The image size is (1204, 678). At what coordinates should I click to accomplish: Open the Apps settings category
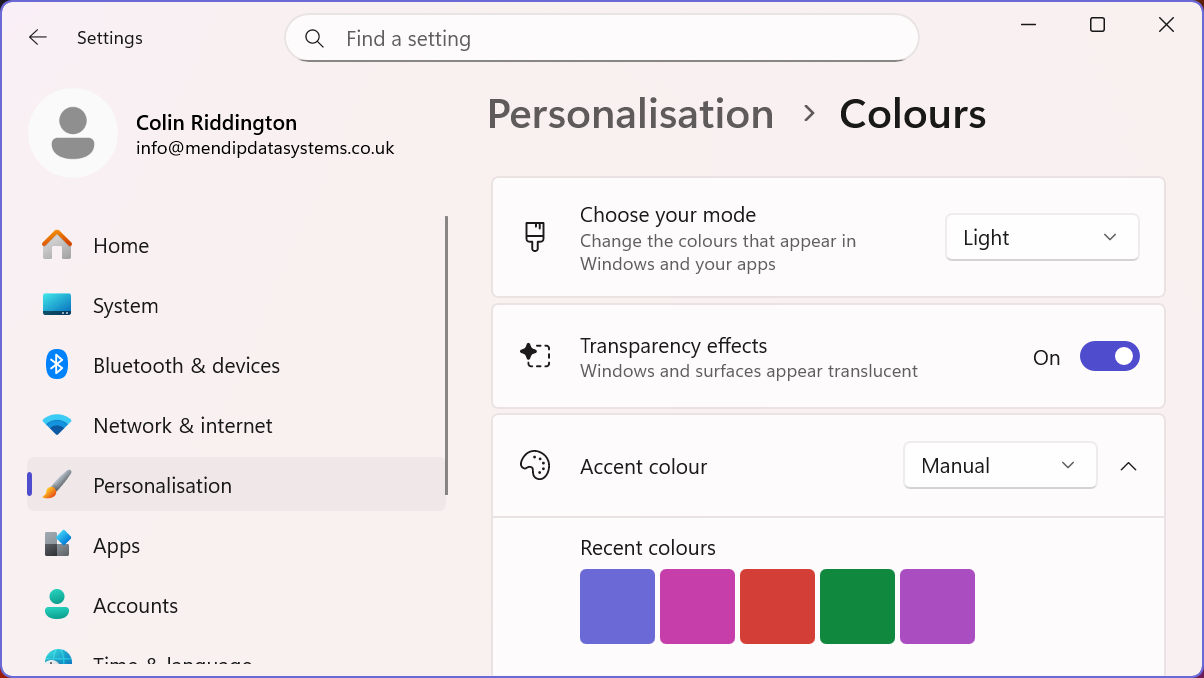tap(236, 545)
